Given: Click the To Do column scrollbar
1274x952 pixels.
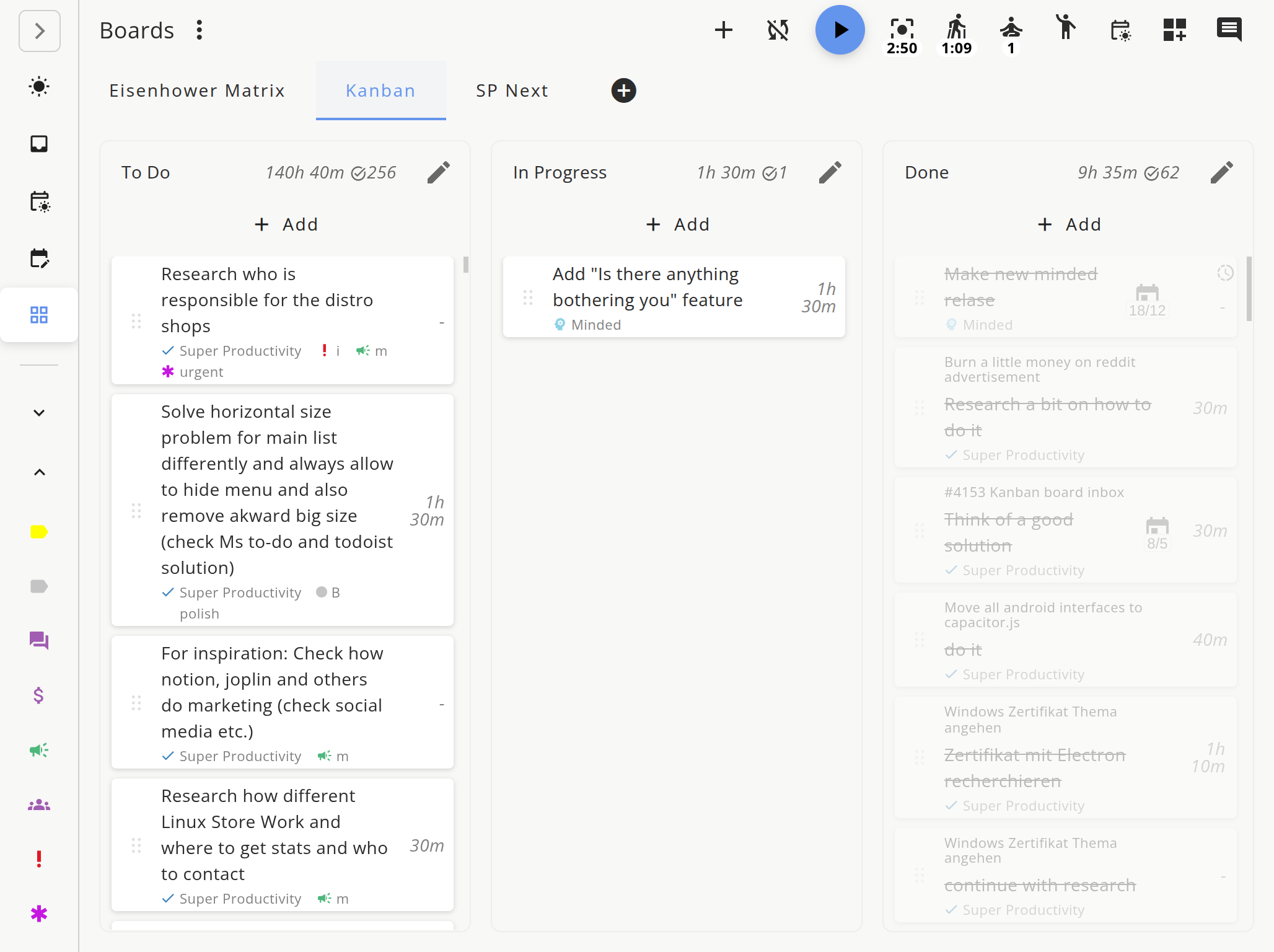Looking at the screenshot, I should pyautogui.click(x=465, y=265).
